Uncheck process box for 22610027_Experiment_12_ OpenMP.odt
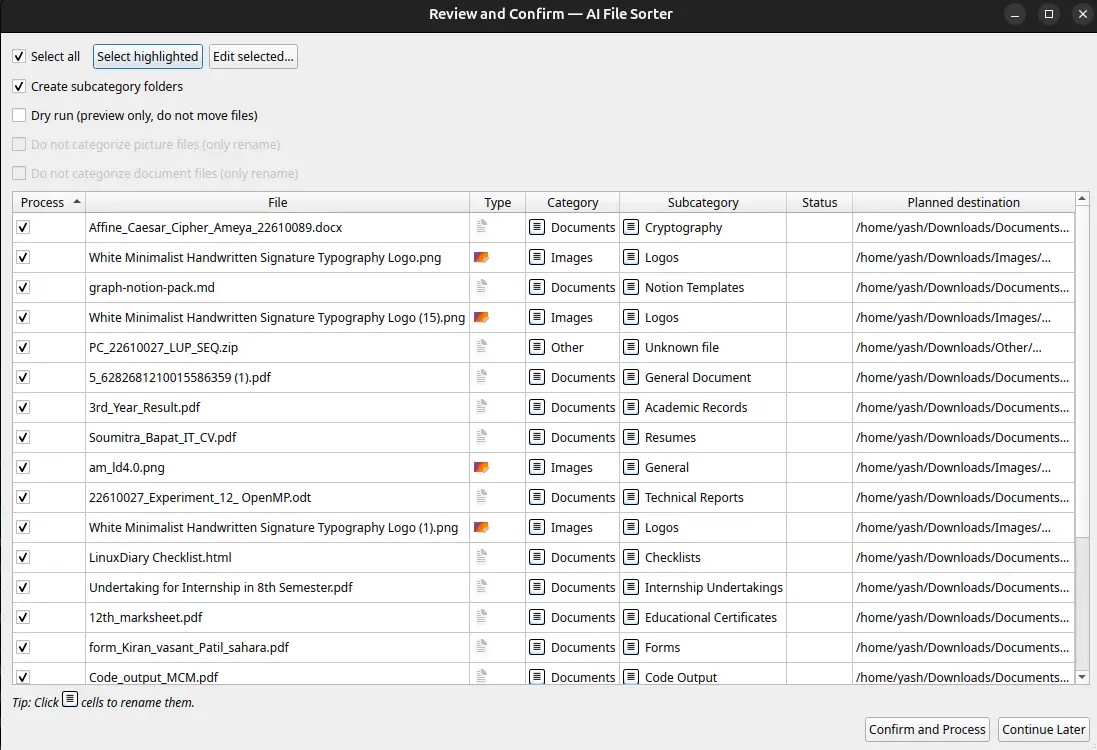This screenshot has width=1097, height=750. click(23, 497)
